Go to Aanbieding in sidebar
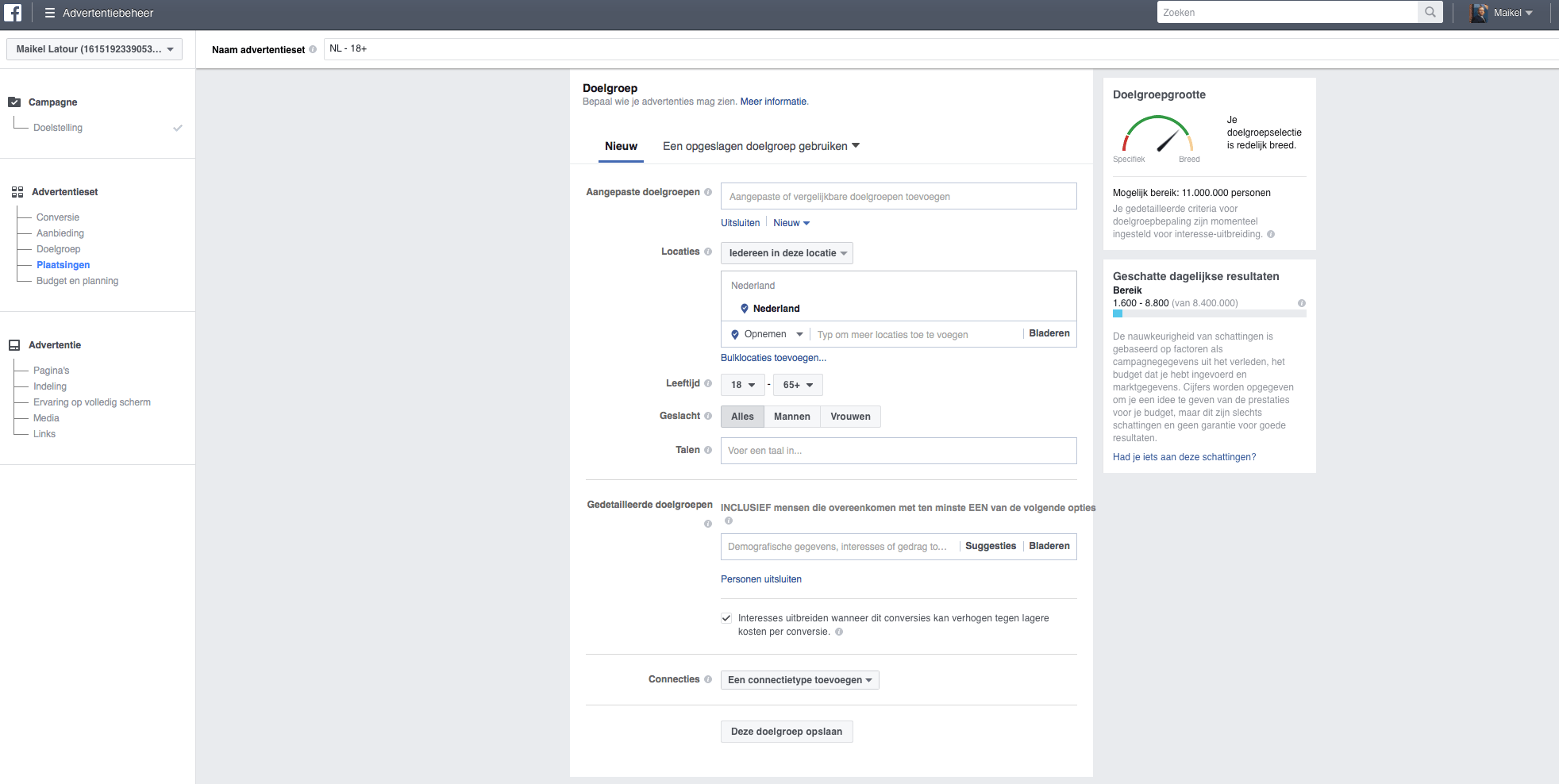Screen dimensions: 1559x784 click(x=60, y=233)
